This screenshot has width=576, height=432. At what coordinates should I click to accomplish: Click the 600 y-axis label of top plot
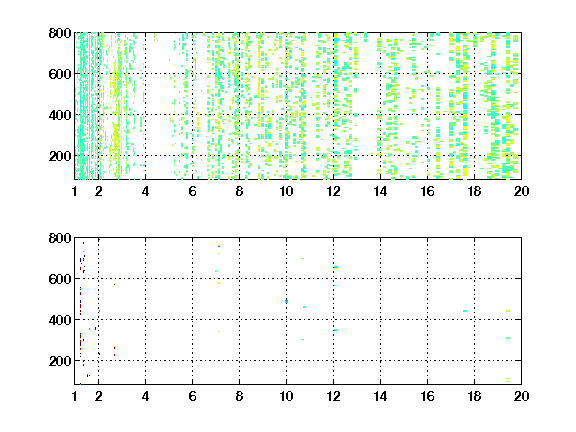click(60, 74)
